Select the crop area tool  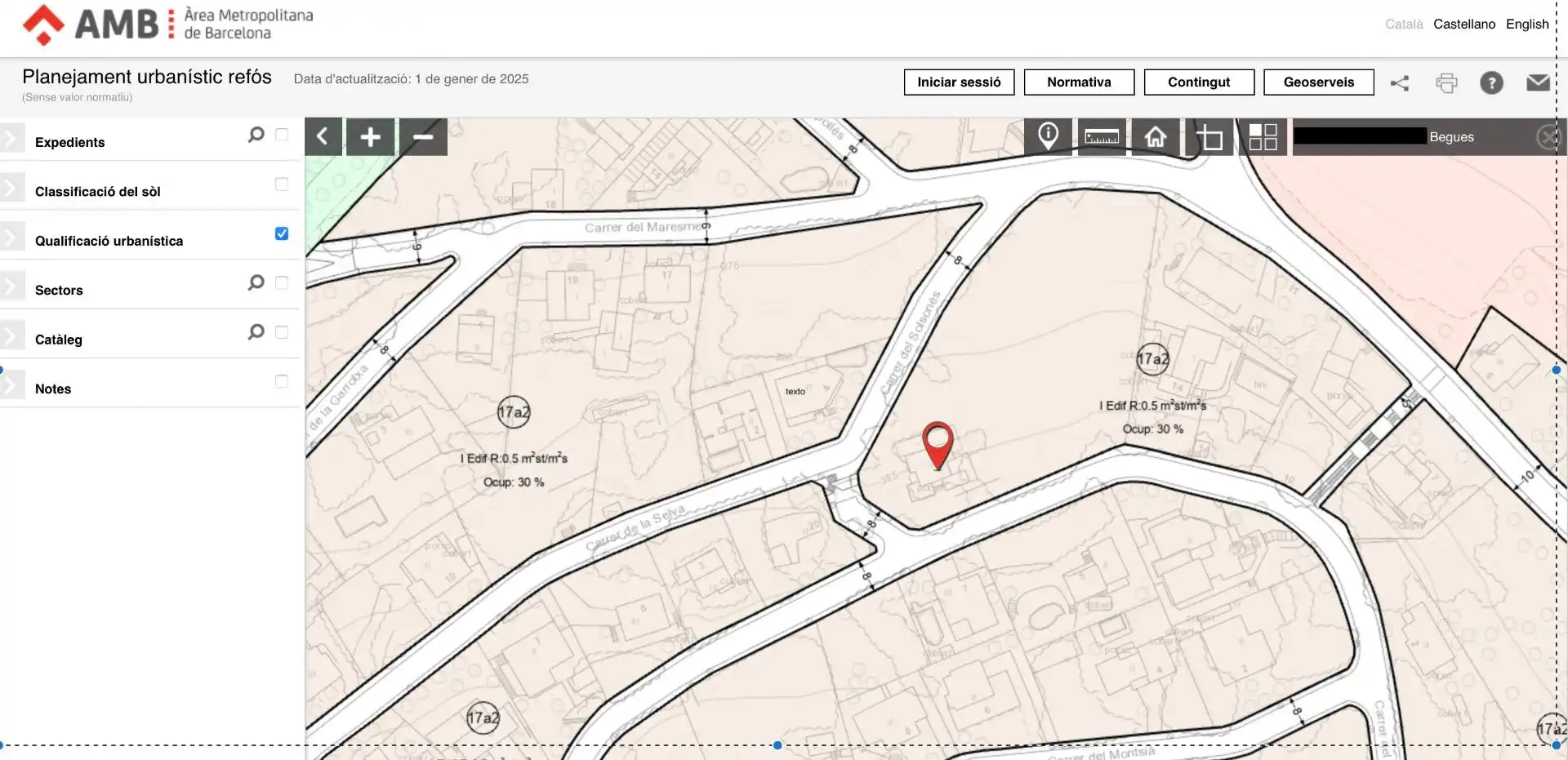pyautogui.click(x=1209, y=137)
